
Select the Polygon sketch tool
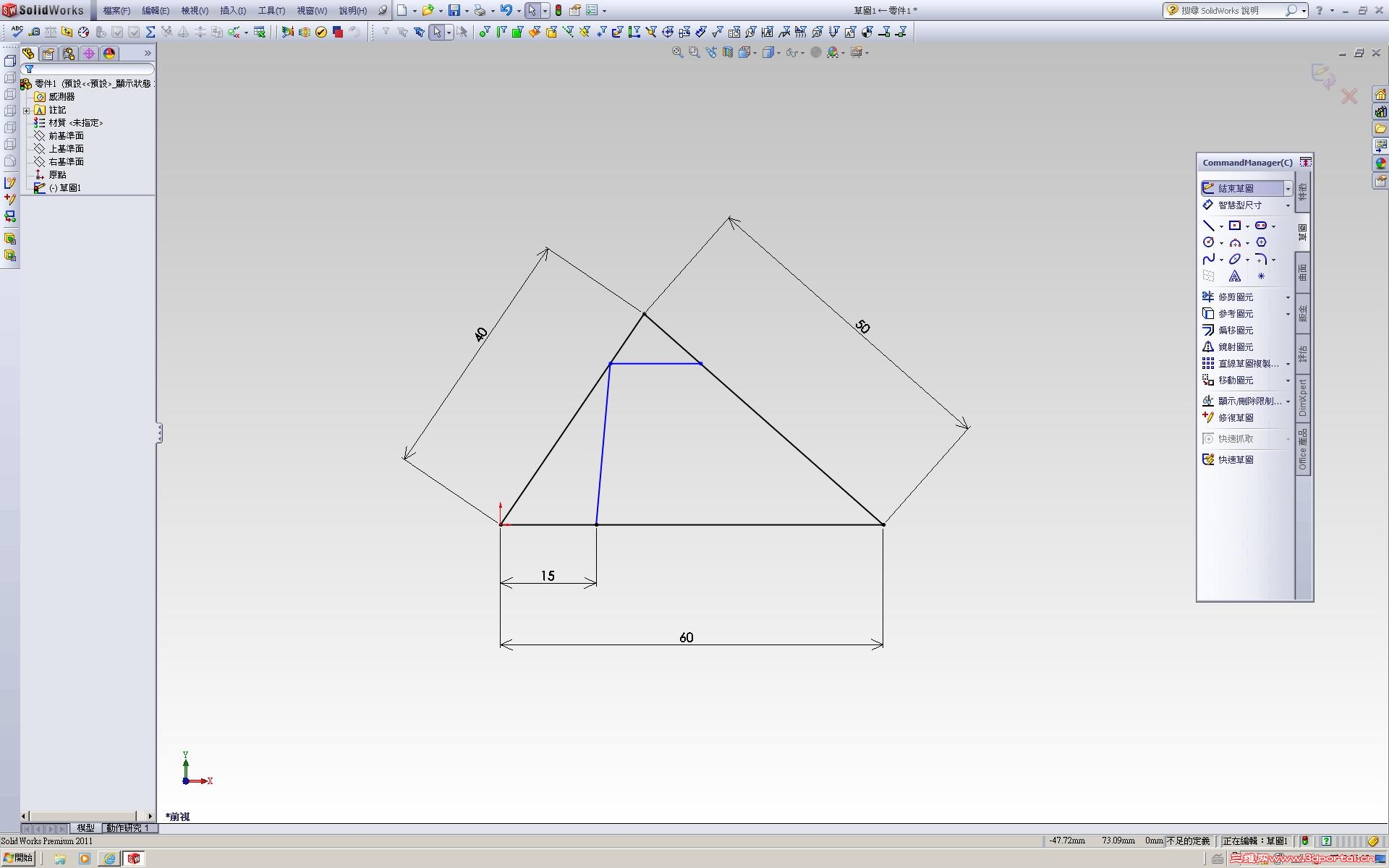coord(1261,242)
